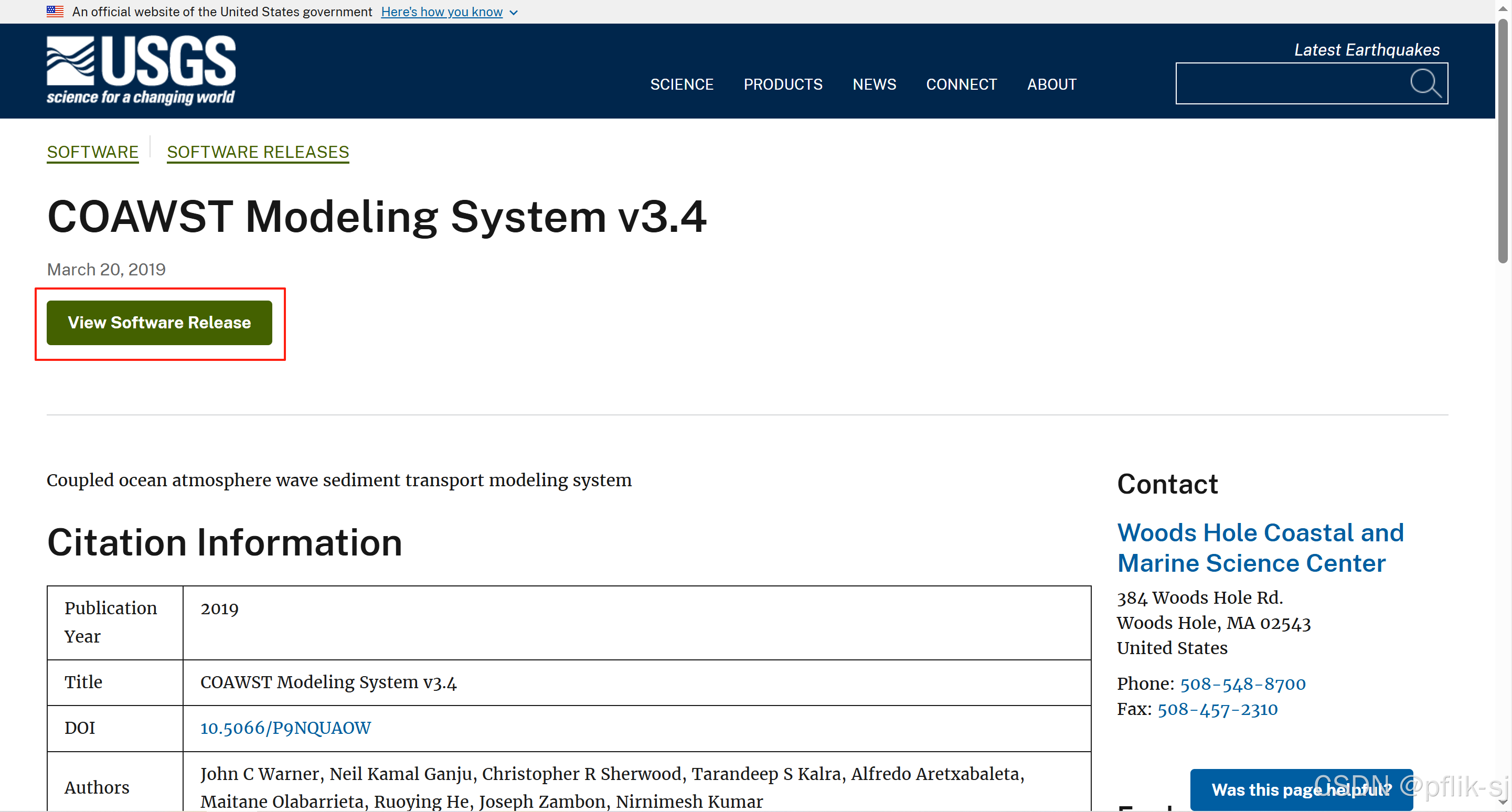Viewport: 1512px width, 812px height.
Task: Click the search magnifier icon
Action: click(x=1425, y=83)
